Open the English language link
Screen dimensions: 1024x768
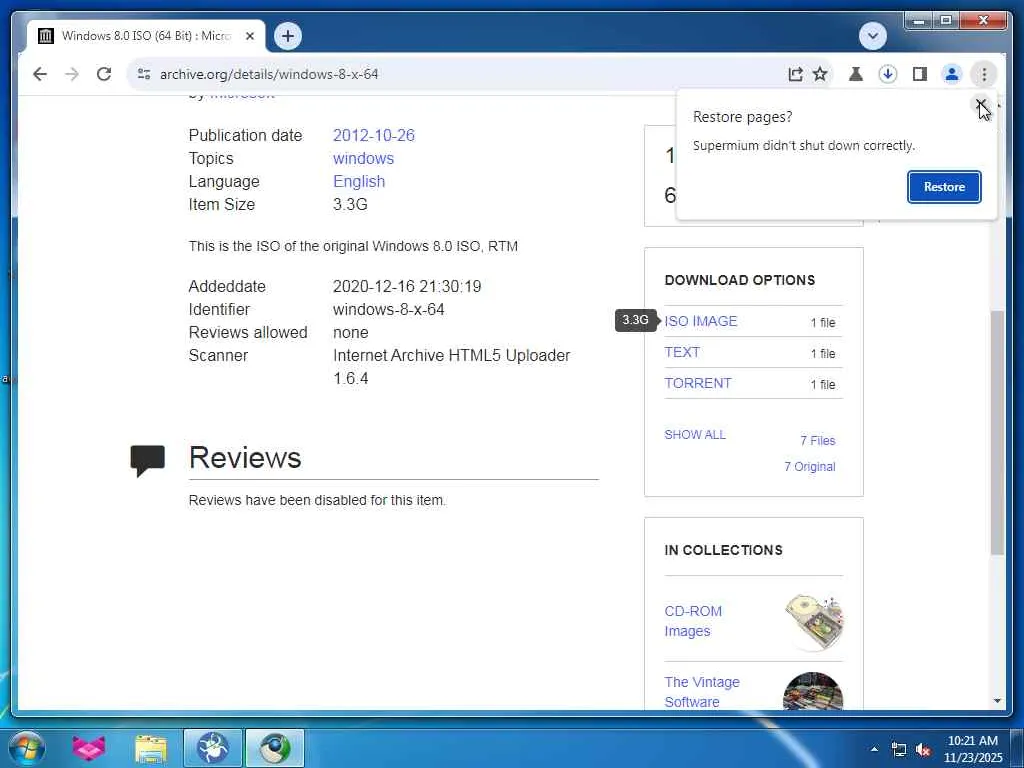coord(359,182)
